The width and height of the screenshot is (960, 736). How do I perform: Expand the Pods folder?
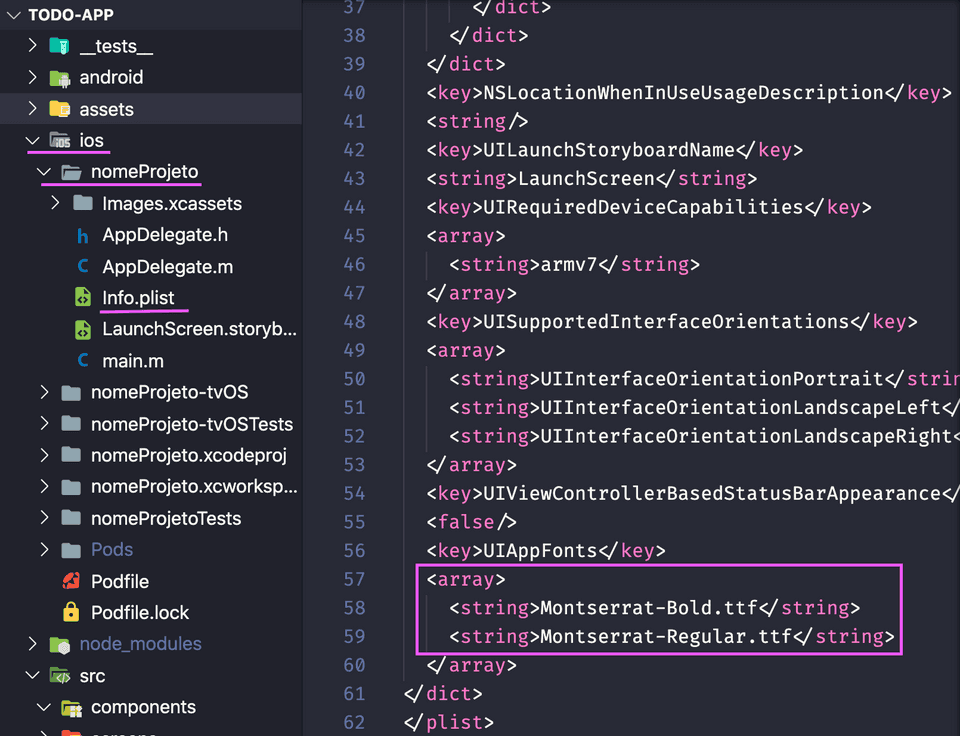[45, 549]
